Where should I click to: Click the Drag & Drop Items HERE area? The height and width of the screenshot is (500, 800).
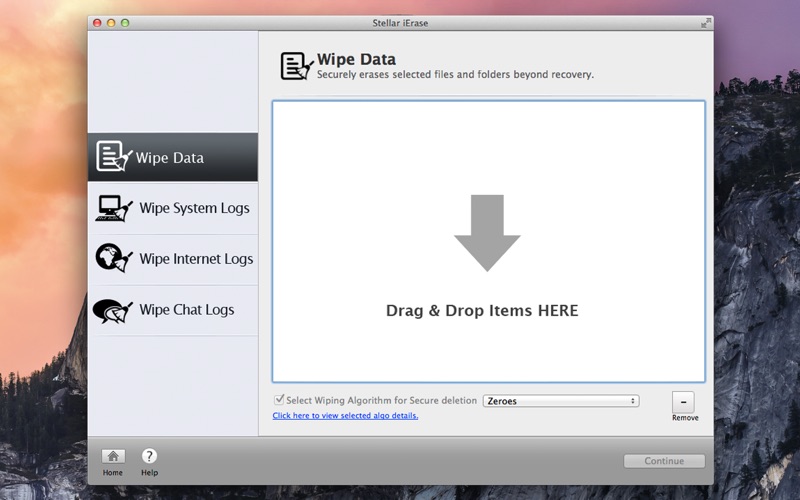489,241
